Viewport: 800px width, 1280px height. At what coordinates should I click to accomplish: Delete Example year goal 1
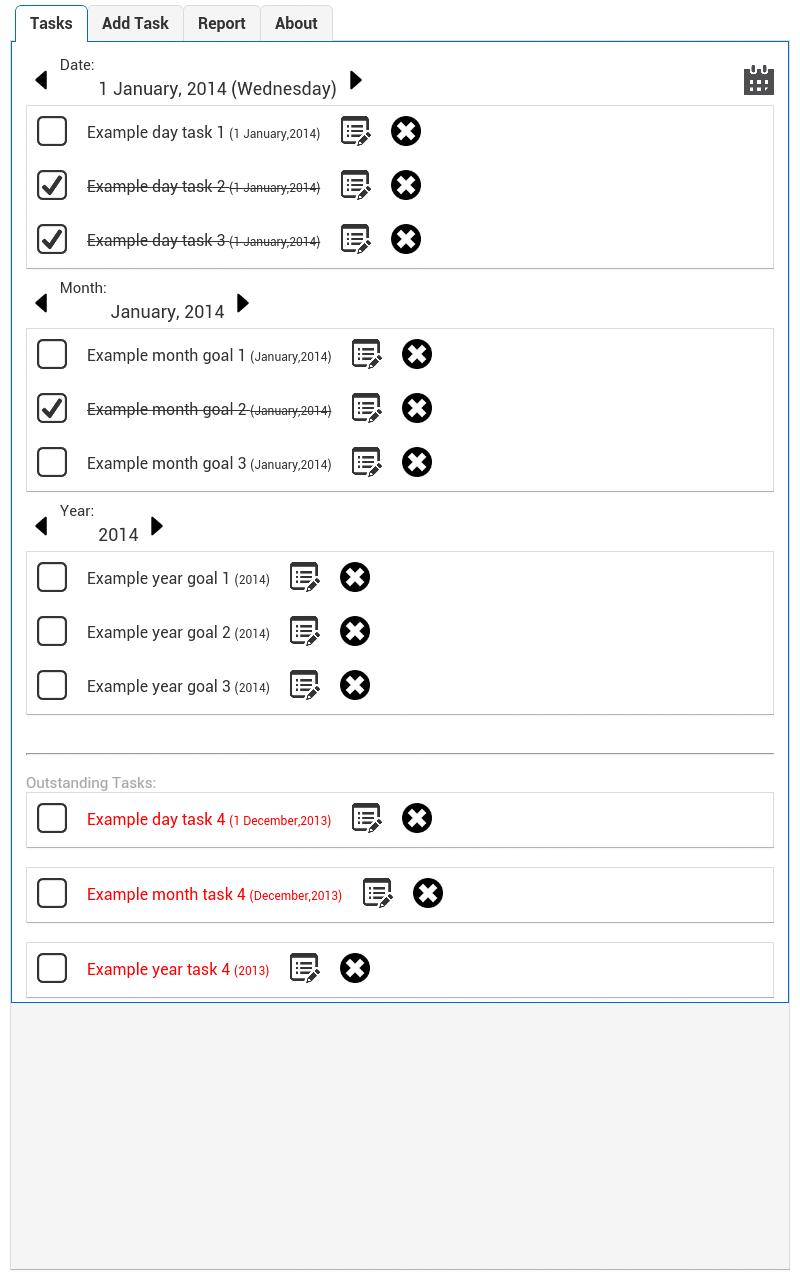pyautogui.click(x=355, y=577)
